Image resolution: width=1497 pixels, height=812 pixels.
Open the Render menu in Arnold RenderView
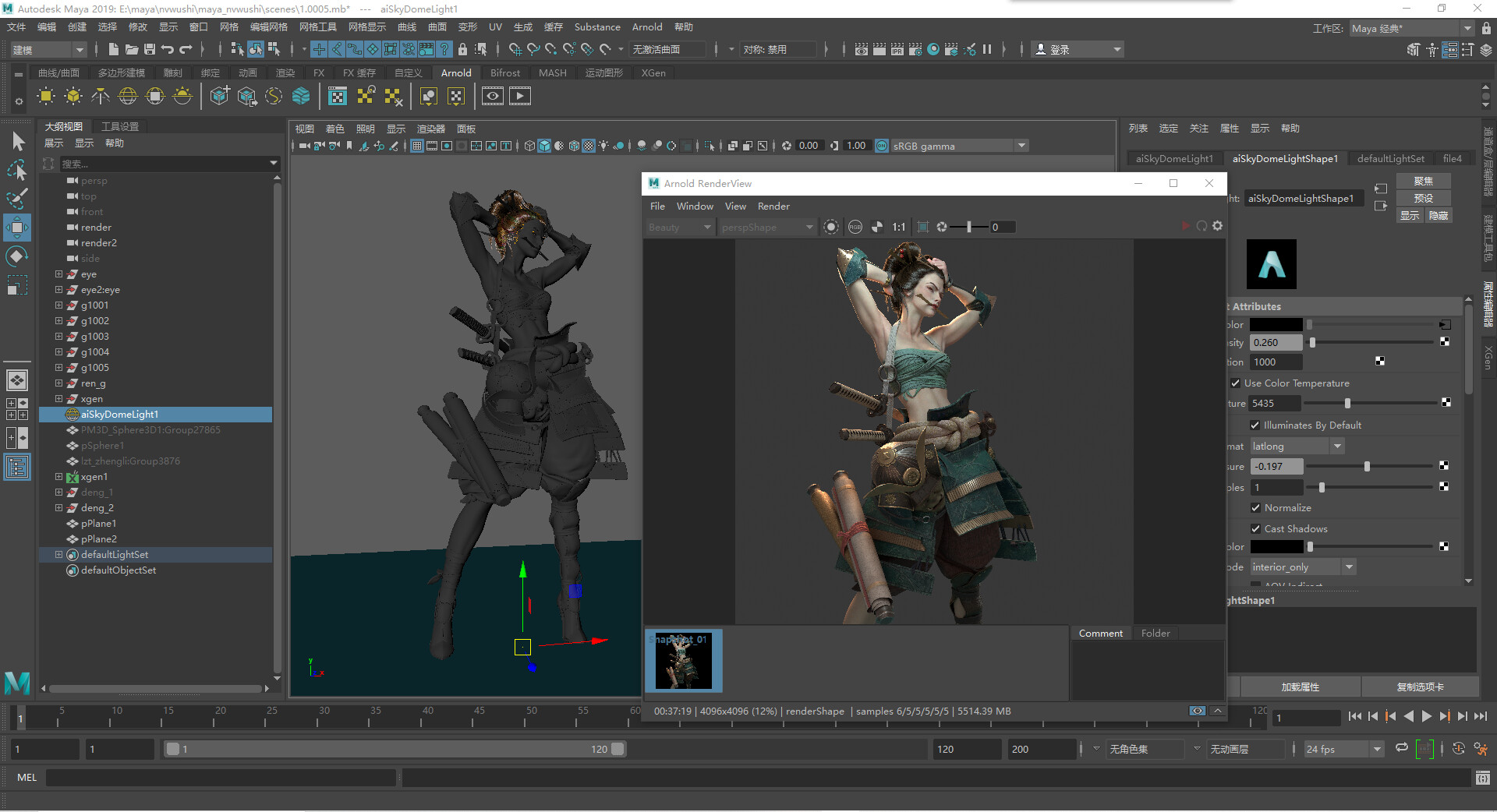(773, 206)
